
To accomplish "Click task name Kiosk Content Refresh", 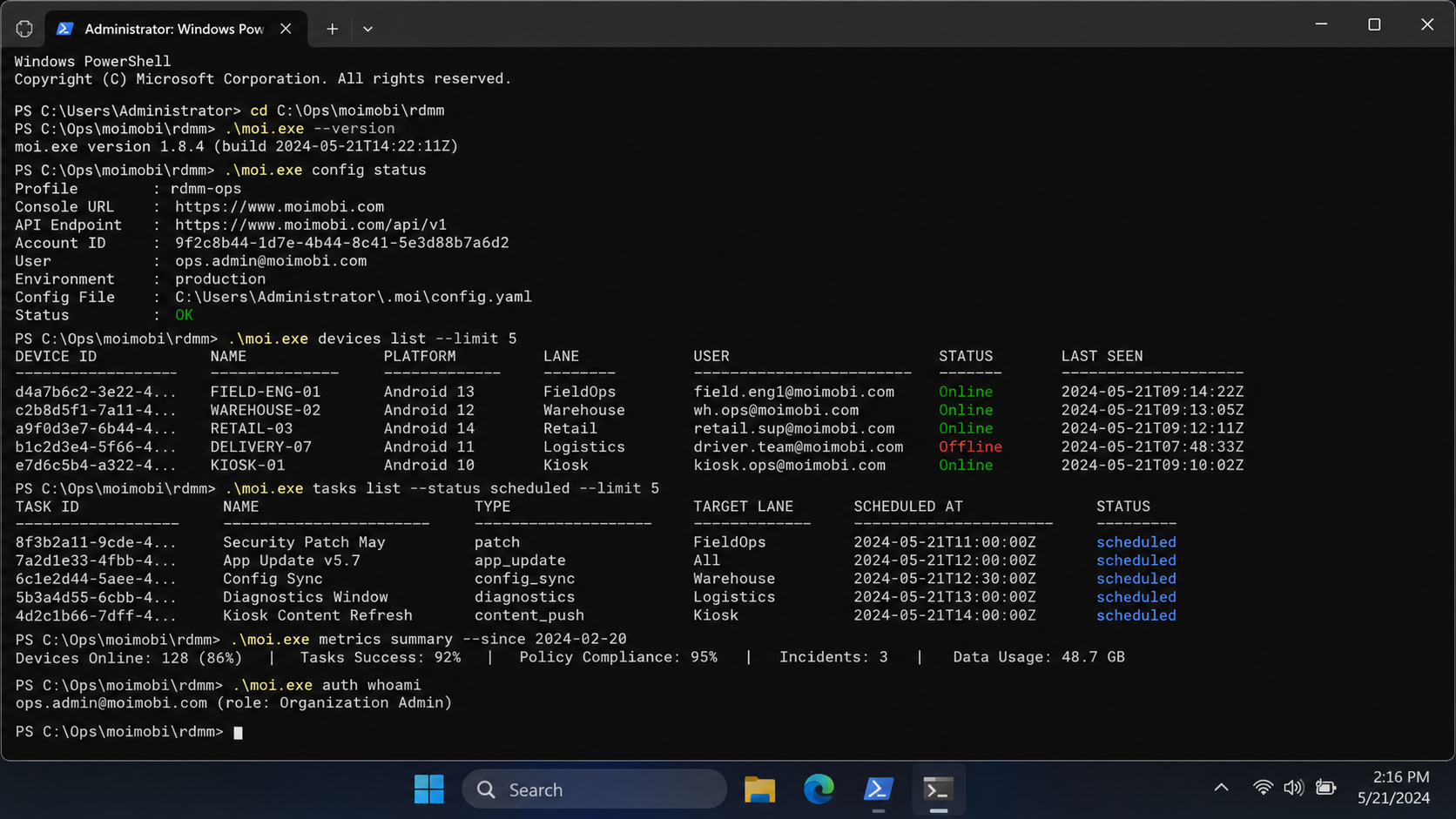I will [x=318, y=616].
